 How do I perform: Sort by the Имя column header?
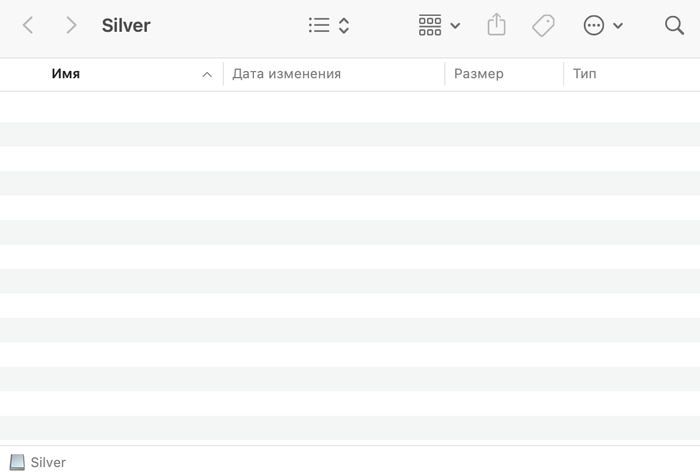[66, 74]
